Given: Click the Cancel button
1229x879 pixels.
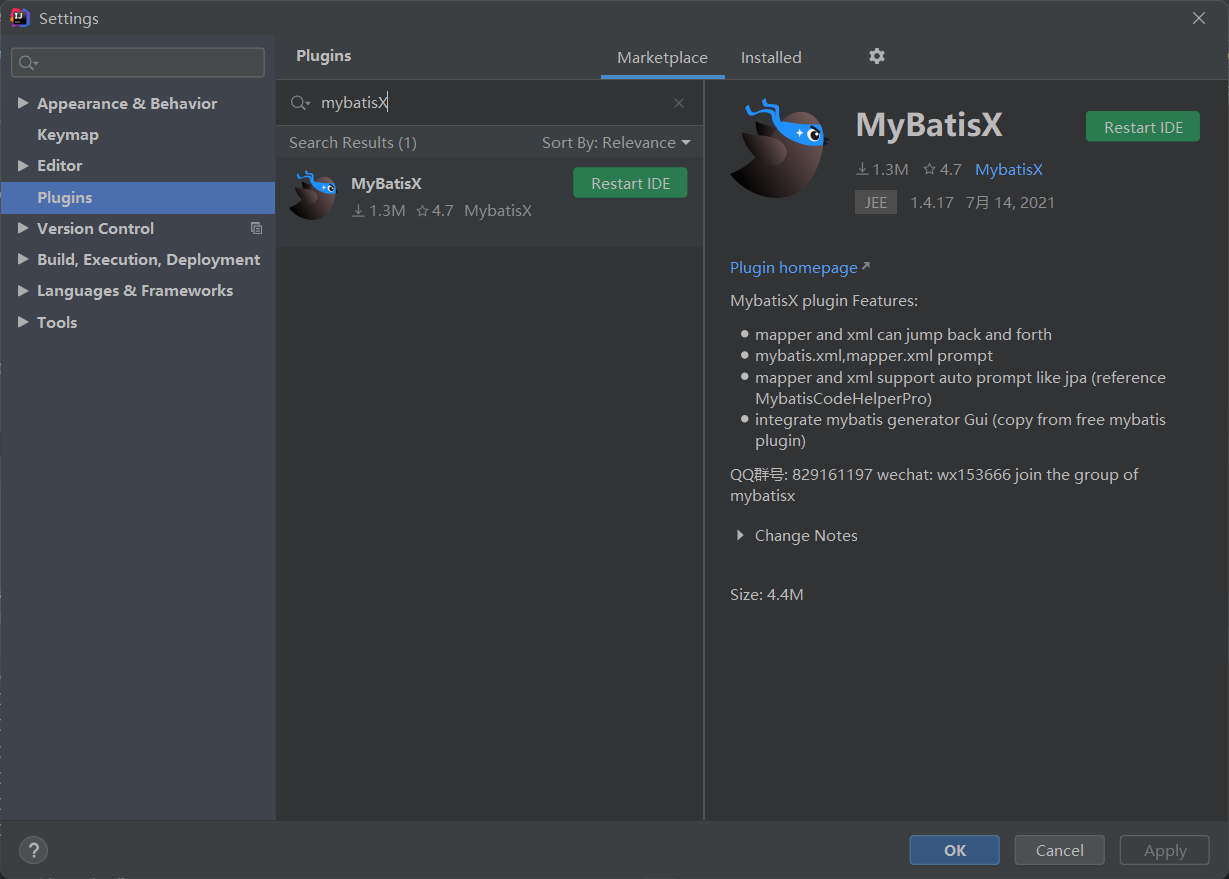Looking at the screenshot, I should pos(1060,850).
